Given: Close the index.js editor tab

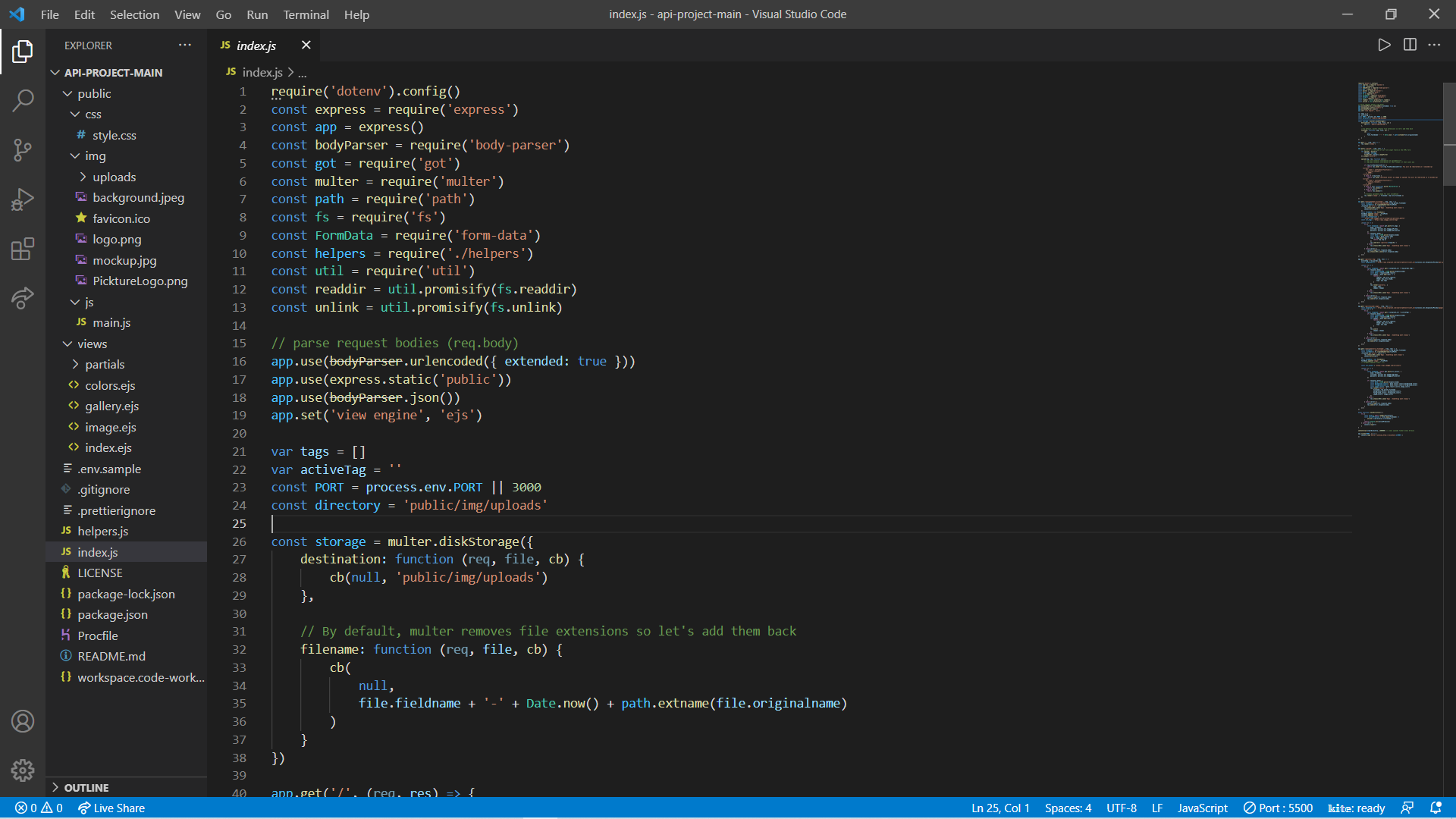Looking at the screenshot, I should [x=306, y=45].
